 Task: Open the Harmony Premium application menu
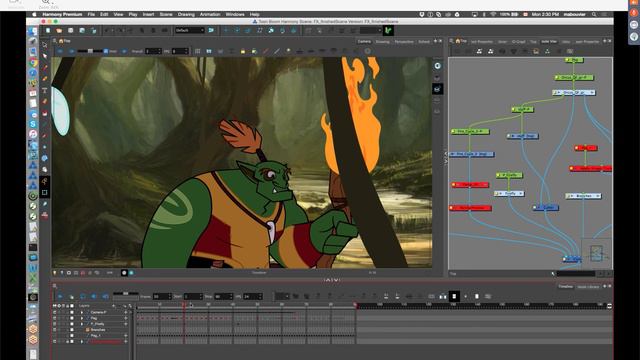point(62,14)
